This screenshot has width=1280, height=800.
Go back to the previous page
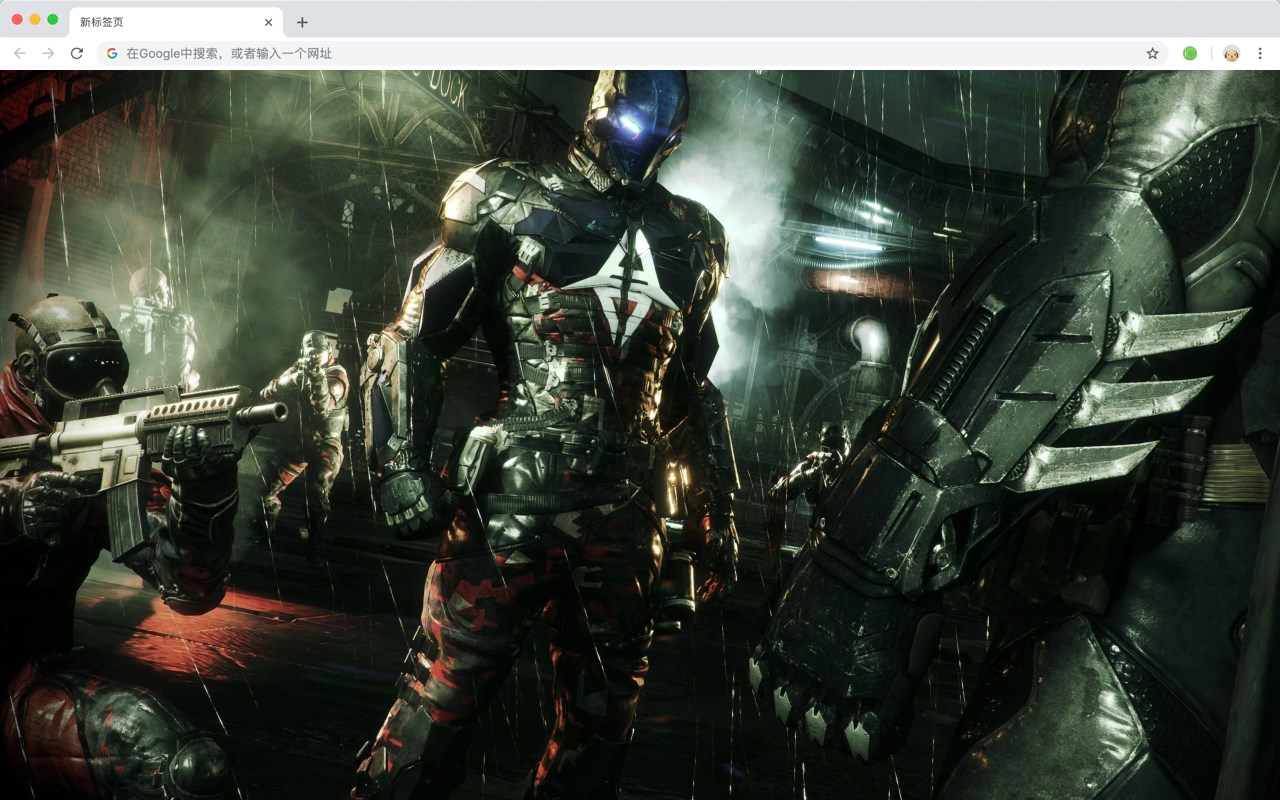(20, 53)
